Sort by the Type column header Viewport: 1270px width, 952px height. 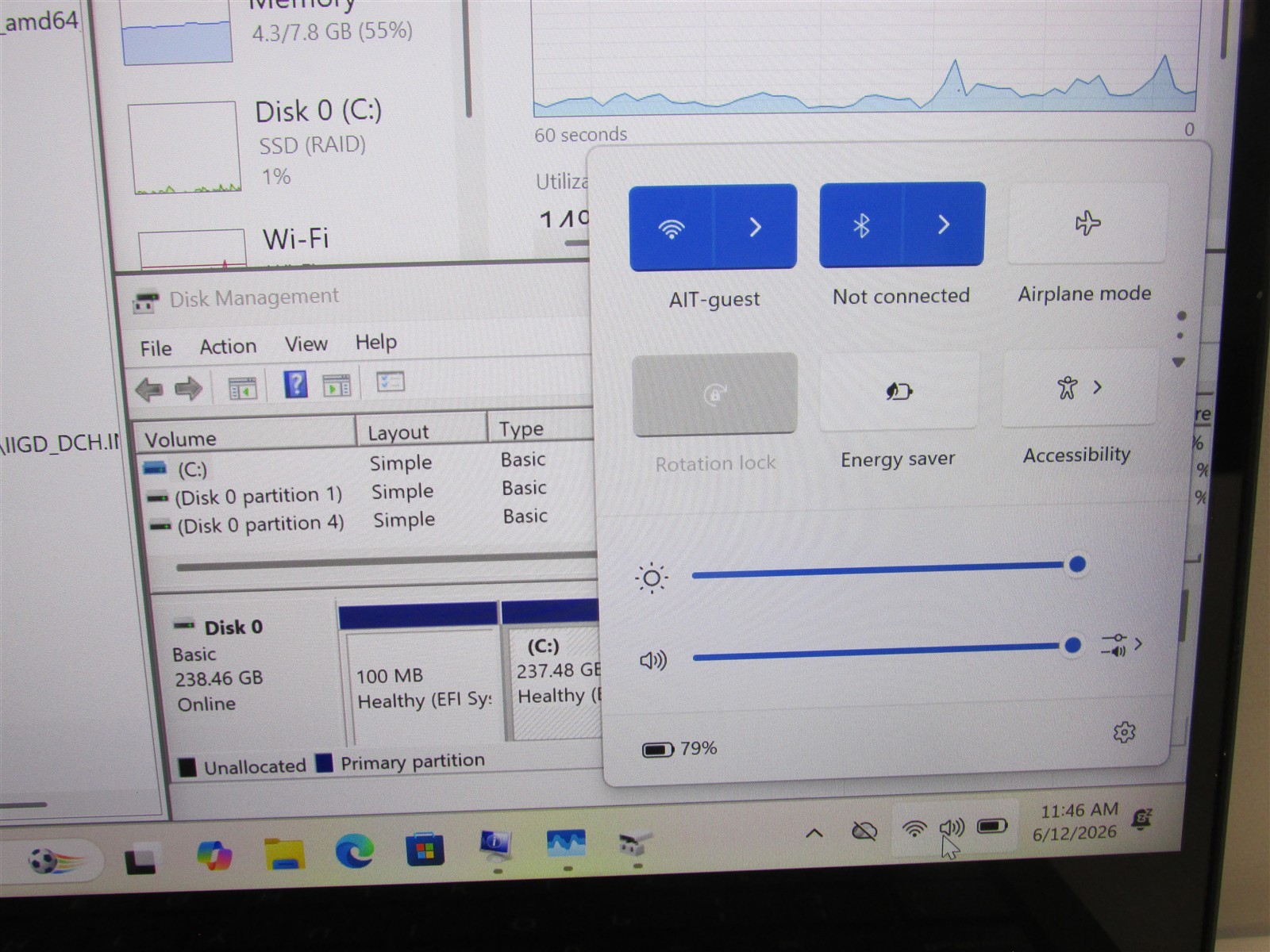[x=541, y=428]
